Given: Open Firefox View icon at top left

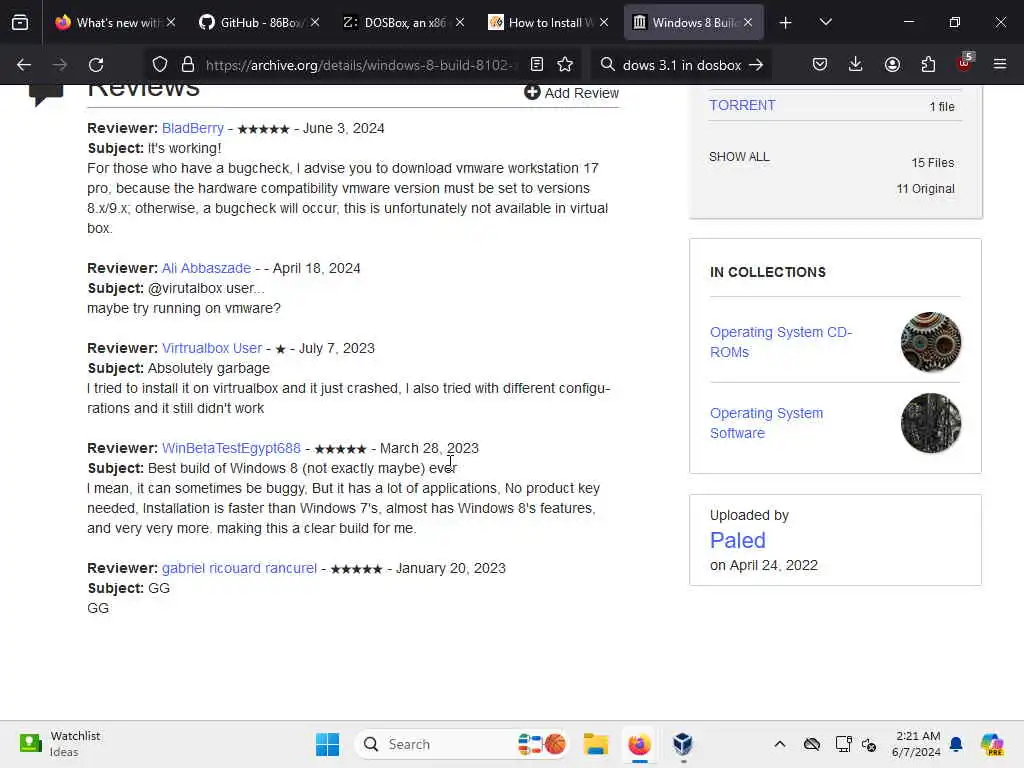Looking at the screenshot, I should click(x=20, y=22).
